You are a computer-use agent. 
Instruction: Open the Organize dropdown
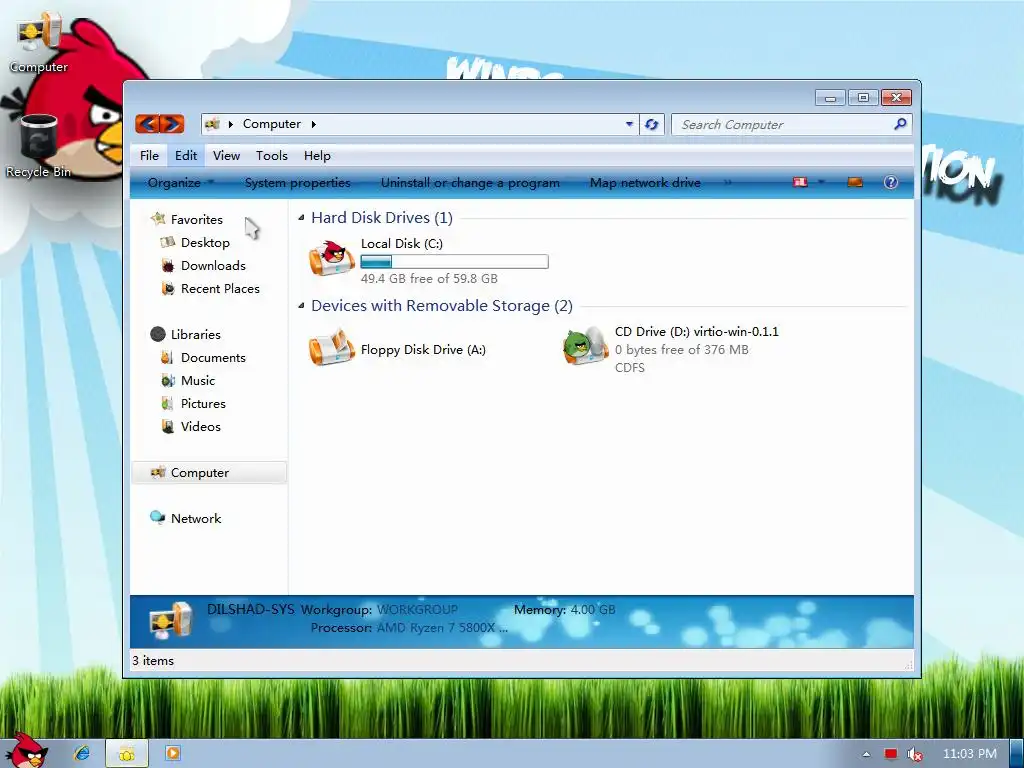click(x=180, y=183)
